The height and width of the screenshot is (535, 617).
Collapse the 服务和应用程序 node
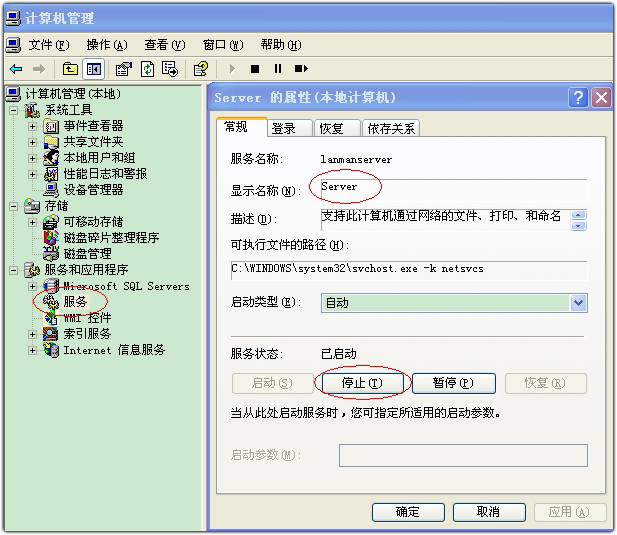pyautogui.click(x=13, y=270)
